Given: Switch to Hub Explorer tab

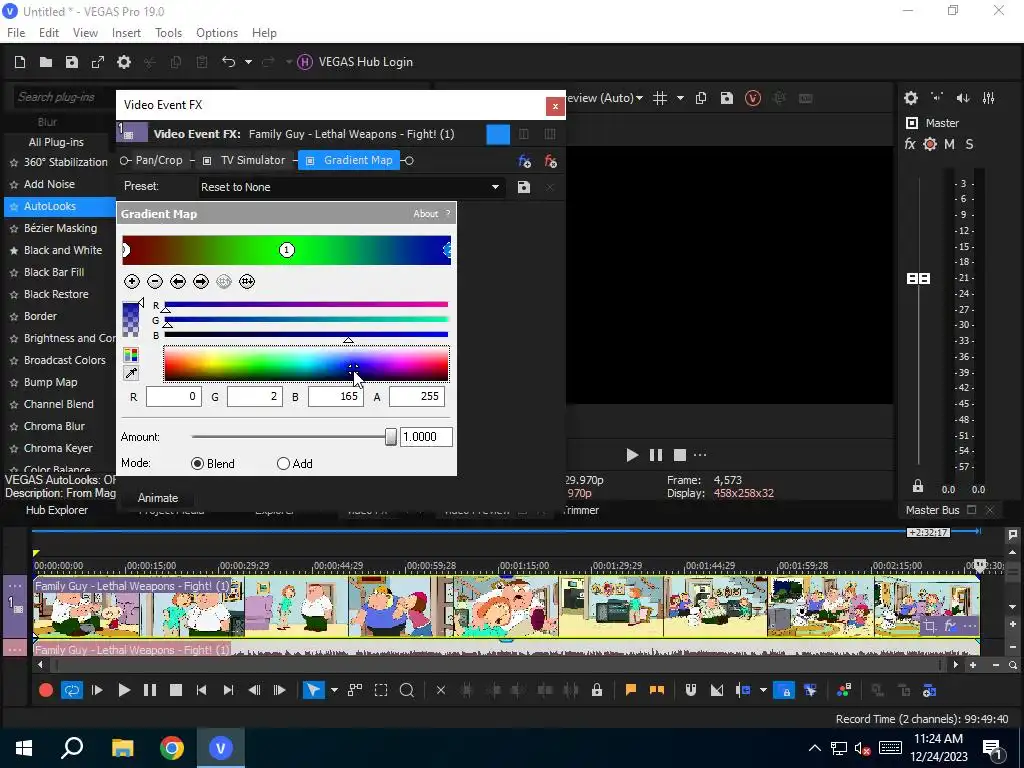Looking at the screenshot, I should click(57, 510).
